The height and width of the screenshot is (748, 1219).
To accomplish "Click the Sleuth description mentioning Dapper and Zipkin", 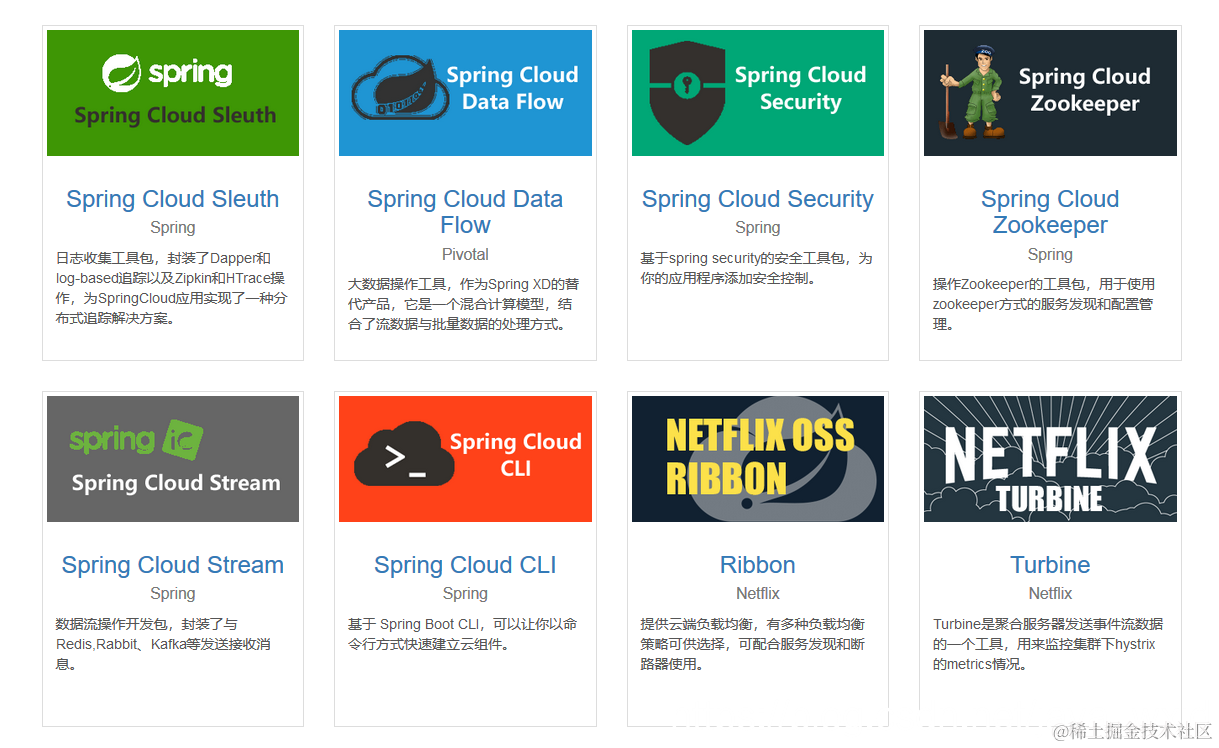I will coord(172,288).
